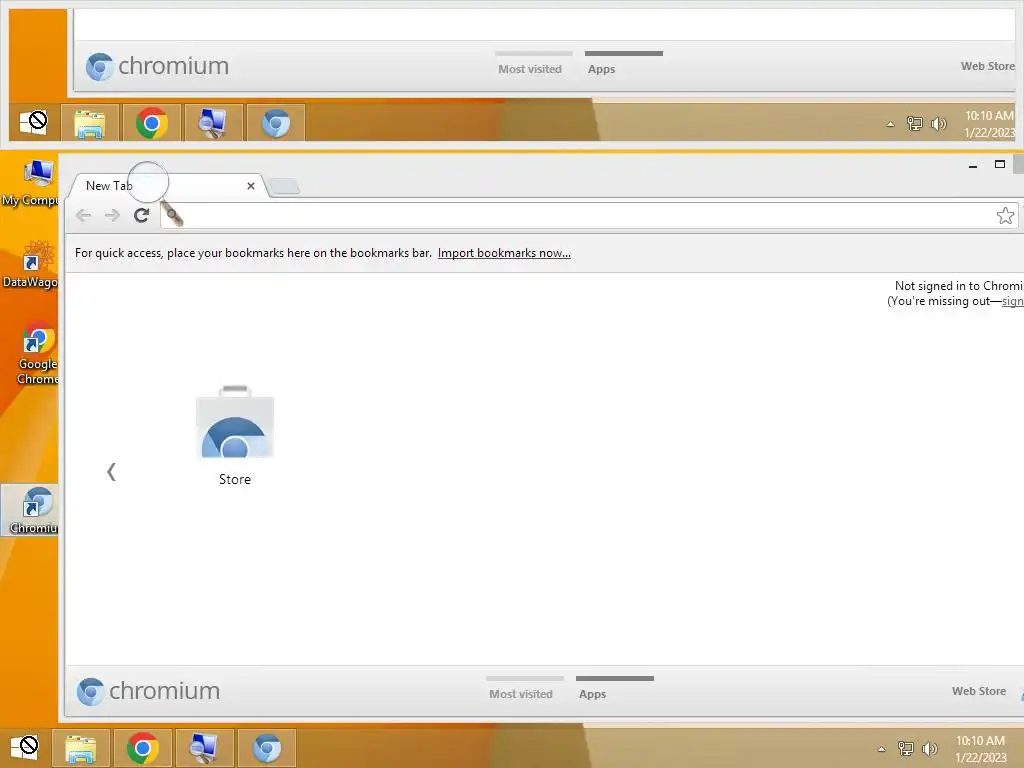
Task: Open the Start button on the bottom taskbar
Action: pyautogui.click(x=25, y=748)
